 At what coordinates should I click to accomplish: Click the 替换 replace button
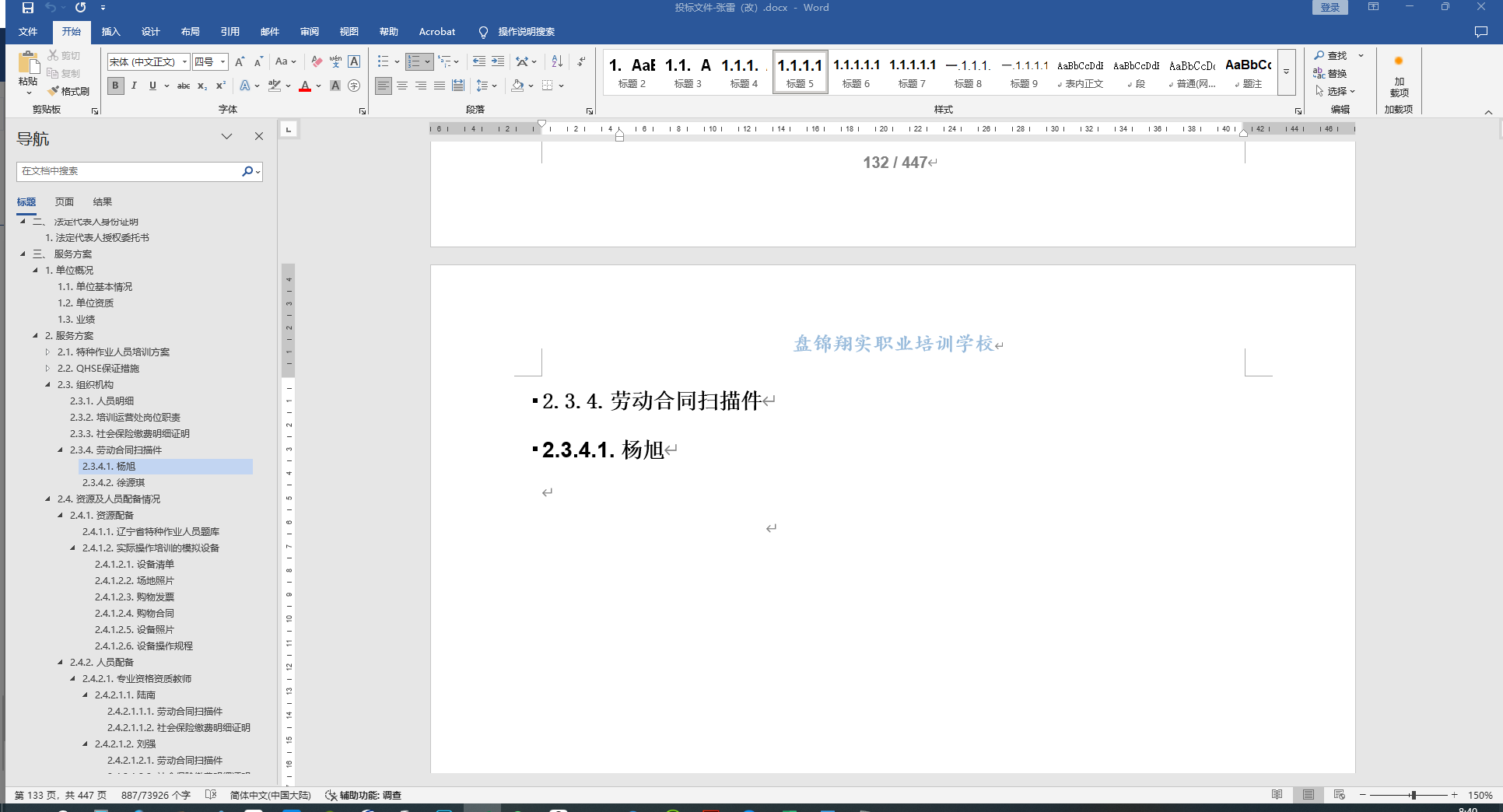pyautogui.click(x=1330, y=73)
